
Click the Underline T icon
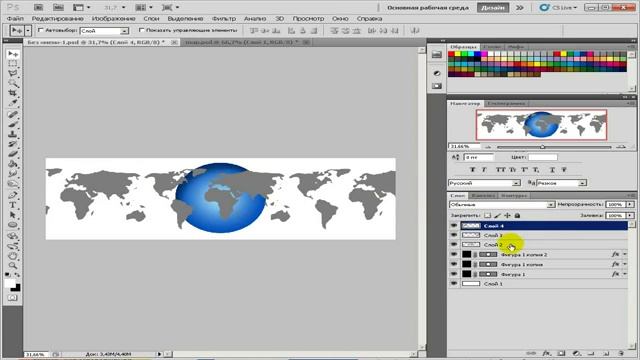552,169
